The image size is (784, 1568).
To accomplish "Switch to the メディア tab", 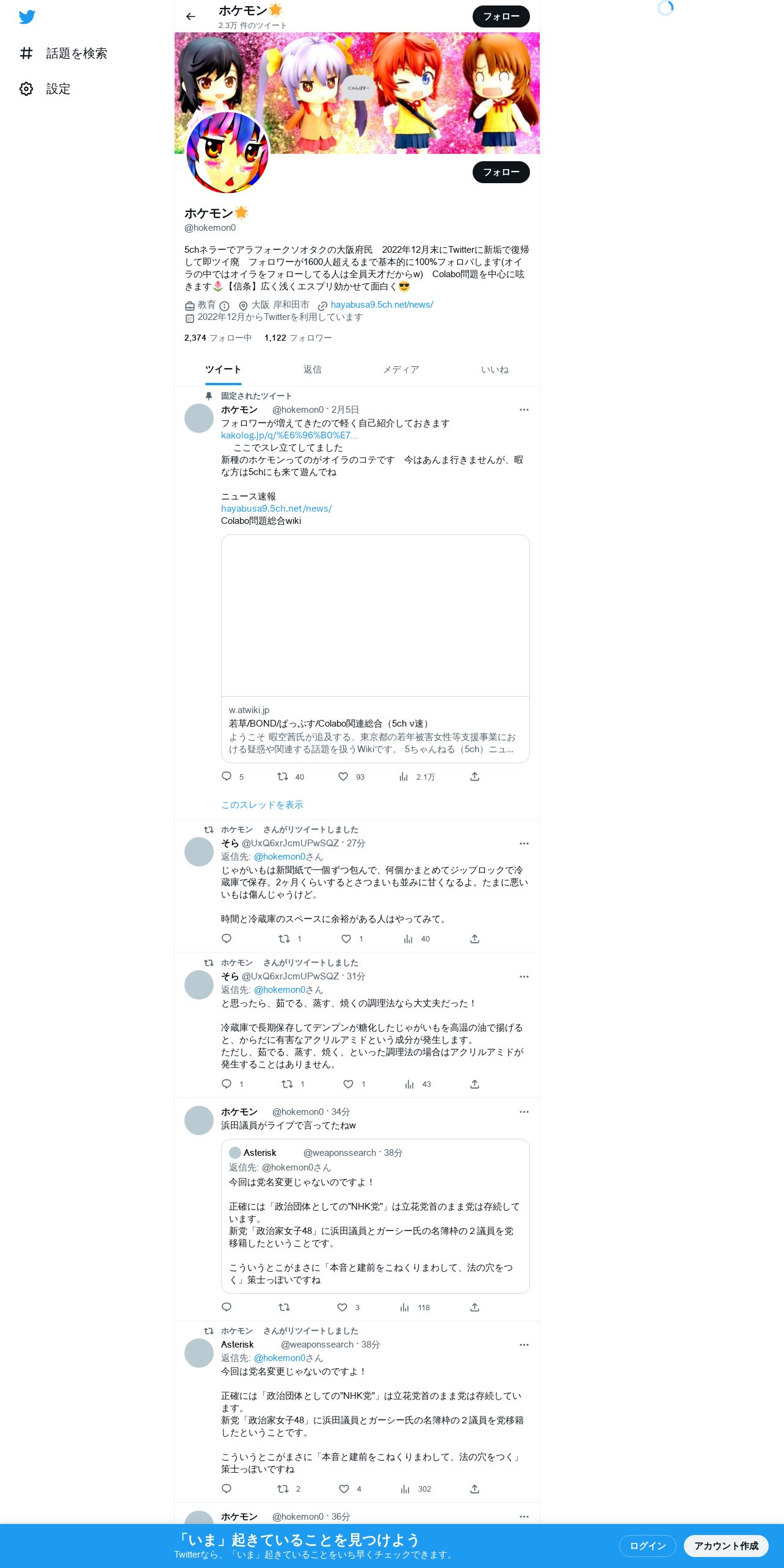I will [401, 369].
